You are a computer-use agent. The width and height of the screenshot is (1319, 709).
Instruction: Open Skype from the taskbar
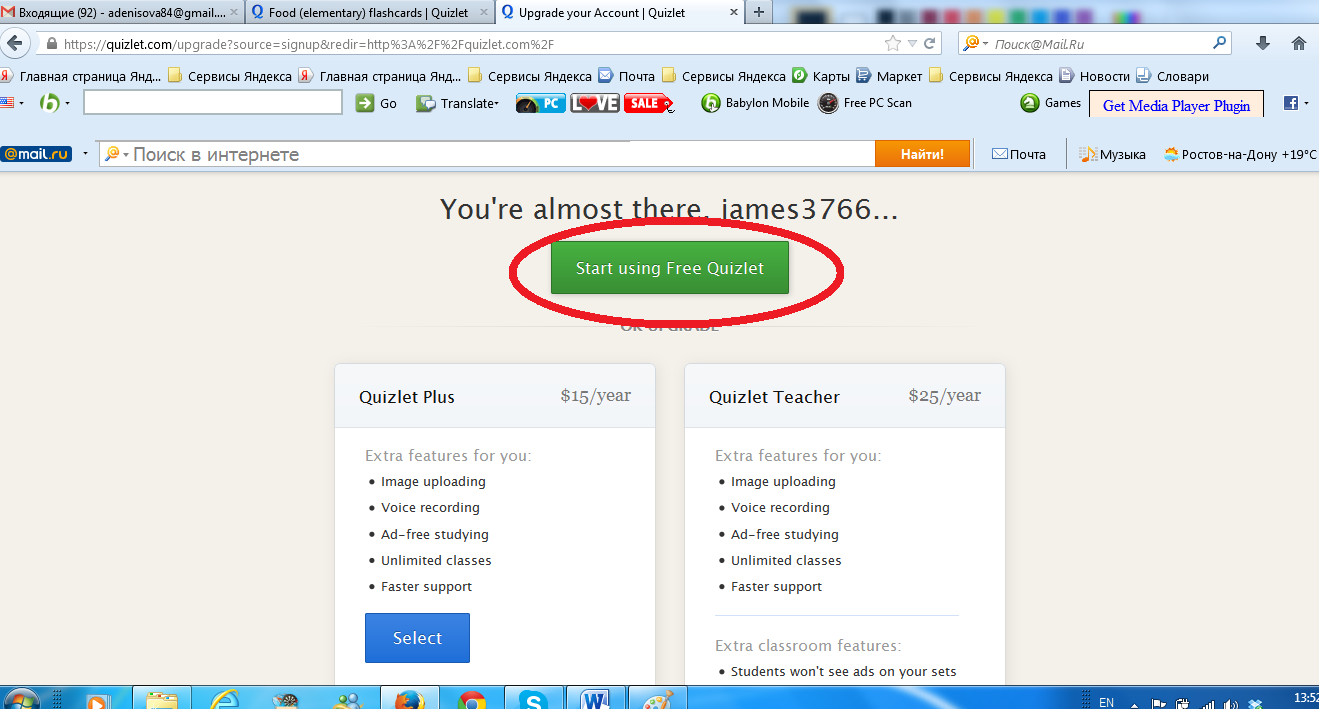[534, 699]
